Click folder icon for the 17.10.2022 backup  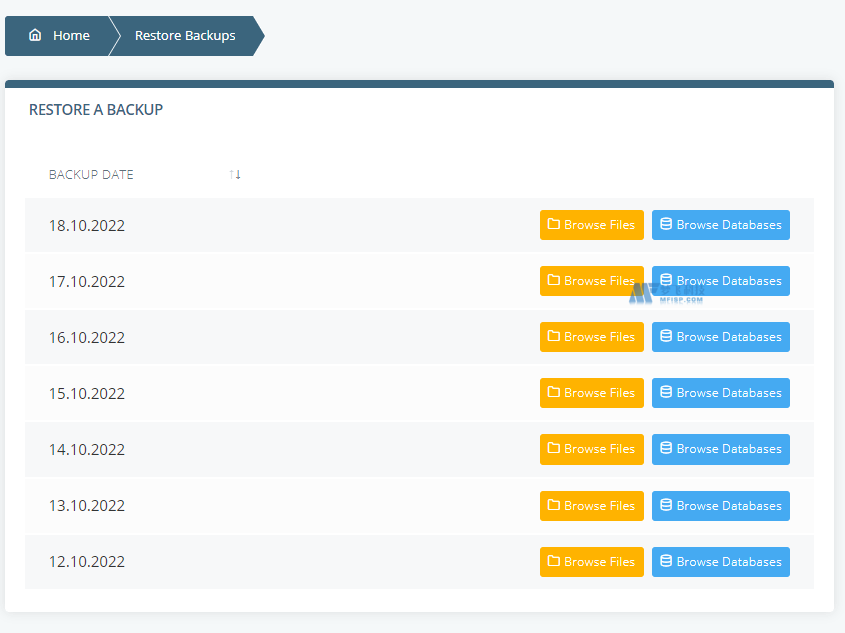554,281
